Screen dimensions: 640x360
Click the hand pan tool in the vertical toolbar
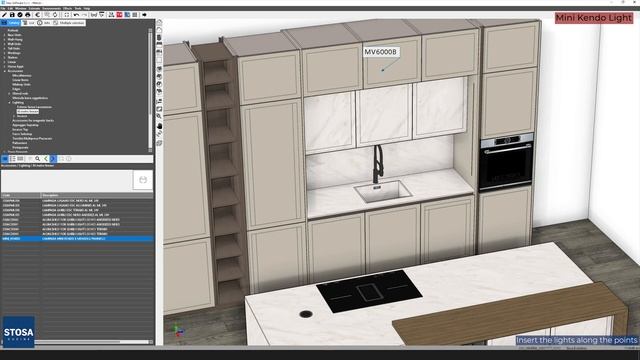(159, 126)
